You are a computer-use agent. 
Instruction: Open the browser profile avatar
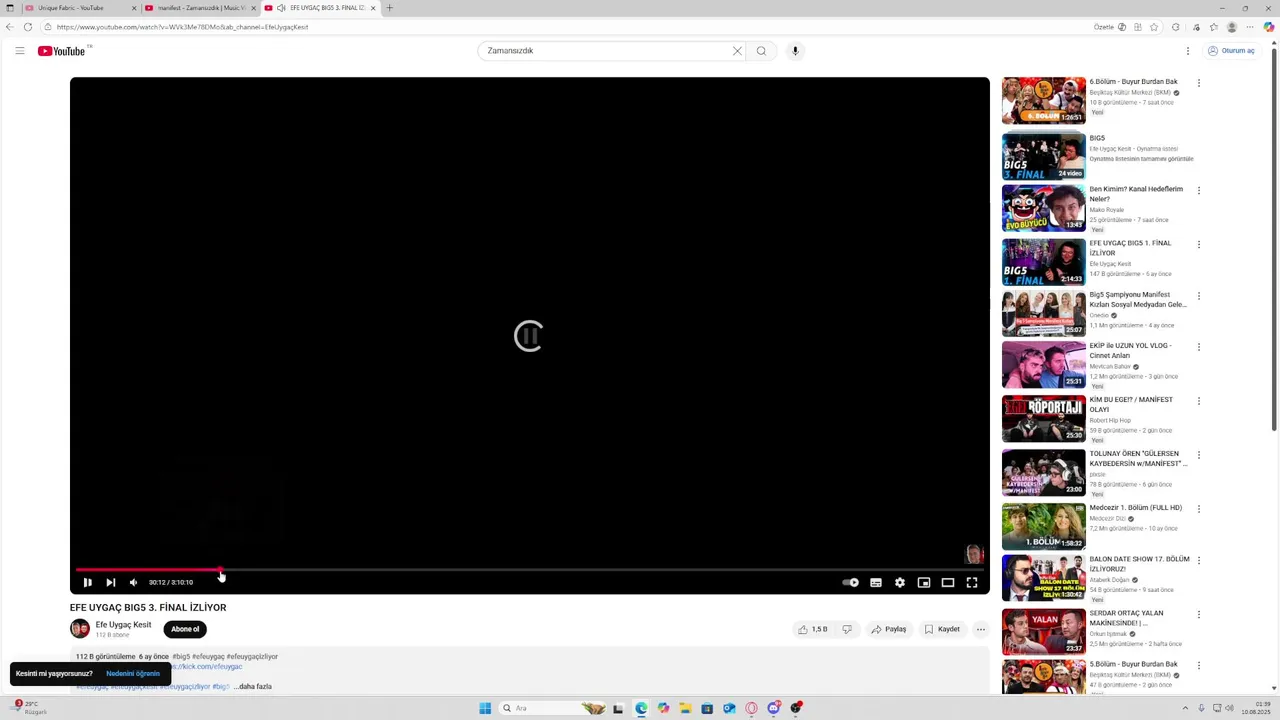click(1232, 27)
